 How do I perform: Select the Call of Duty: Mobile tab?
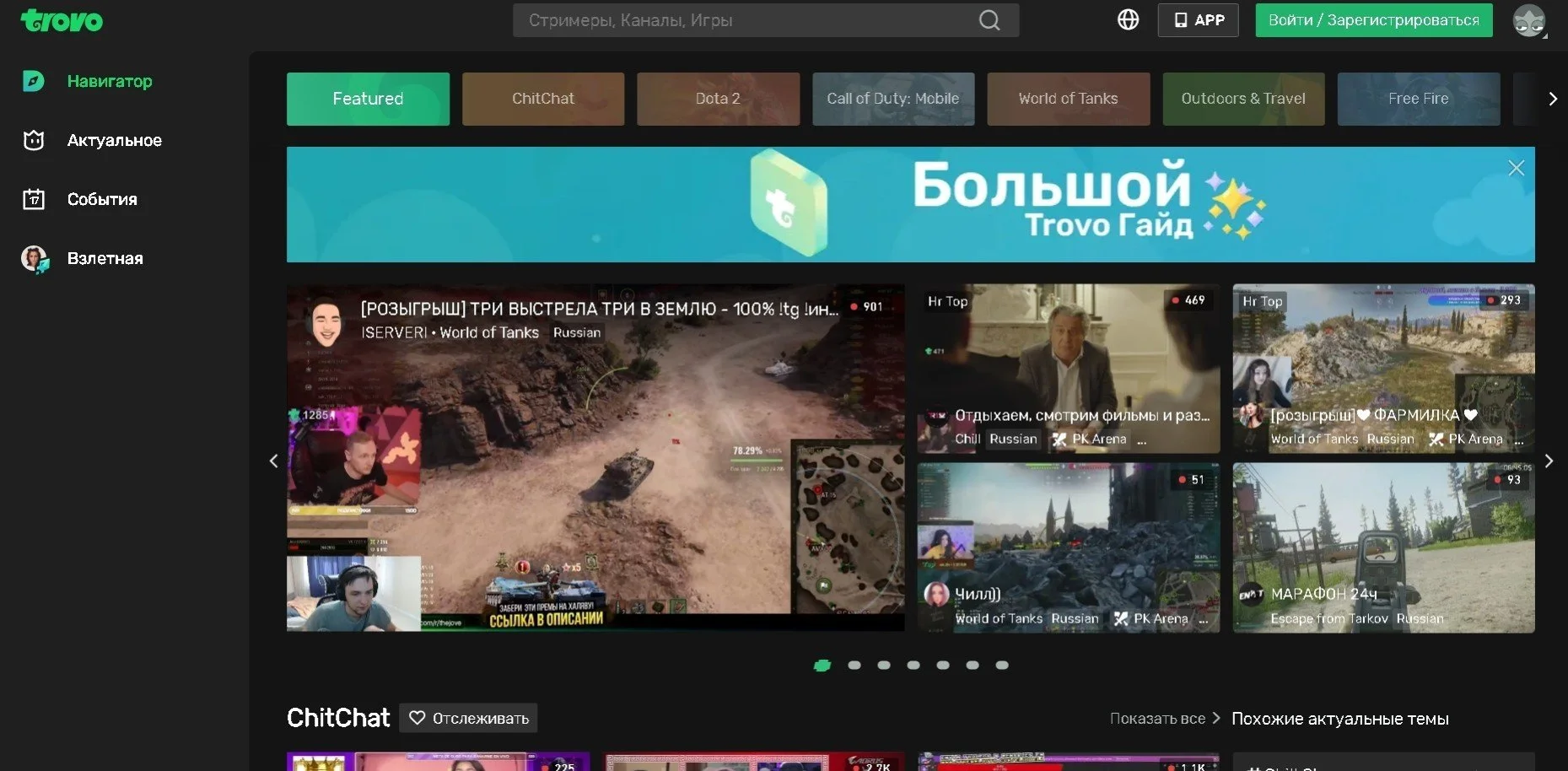(893, 99)
